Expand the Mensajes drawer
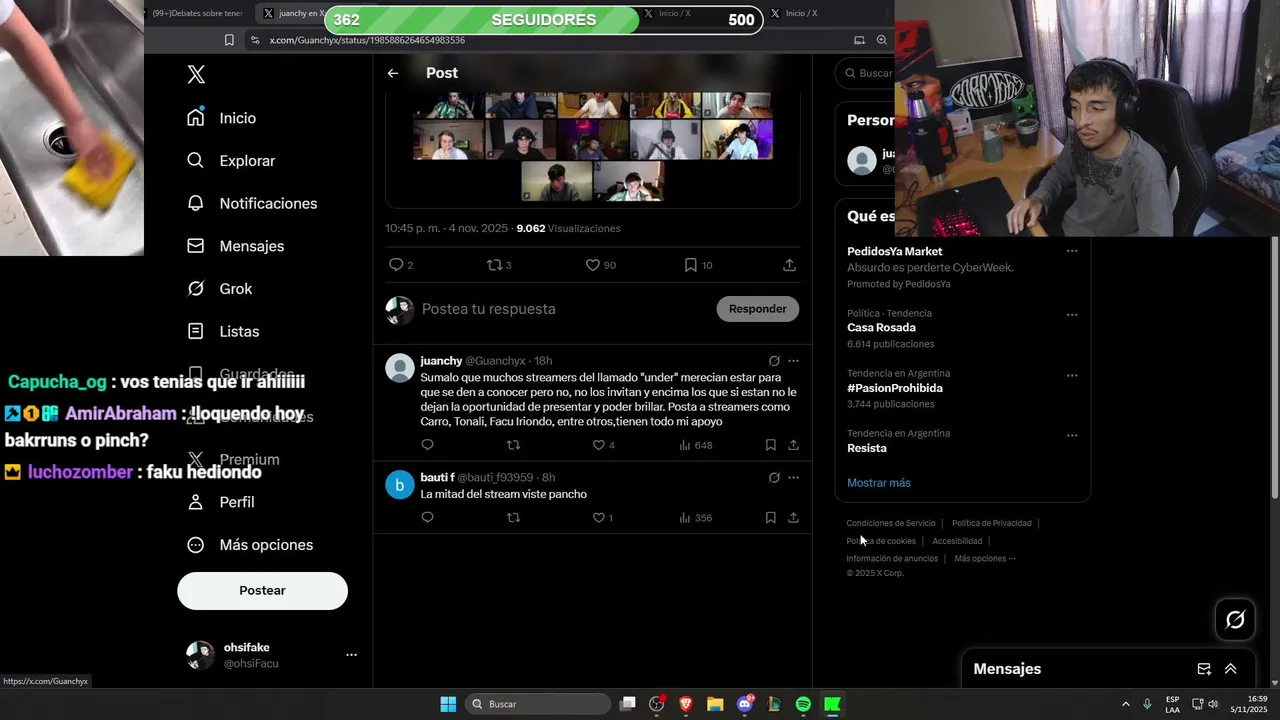 coord(1231,669)
